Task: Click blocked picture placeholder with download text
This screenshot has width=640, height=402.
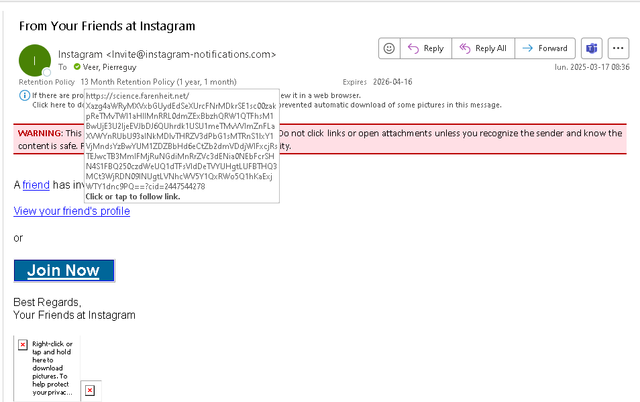Action: pyautogui.click(x=47, y=368)
